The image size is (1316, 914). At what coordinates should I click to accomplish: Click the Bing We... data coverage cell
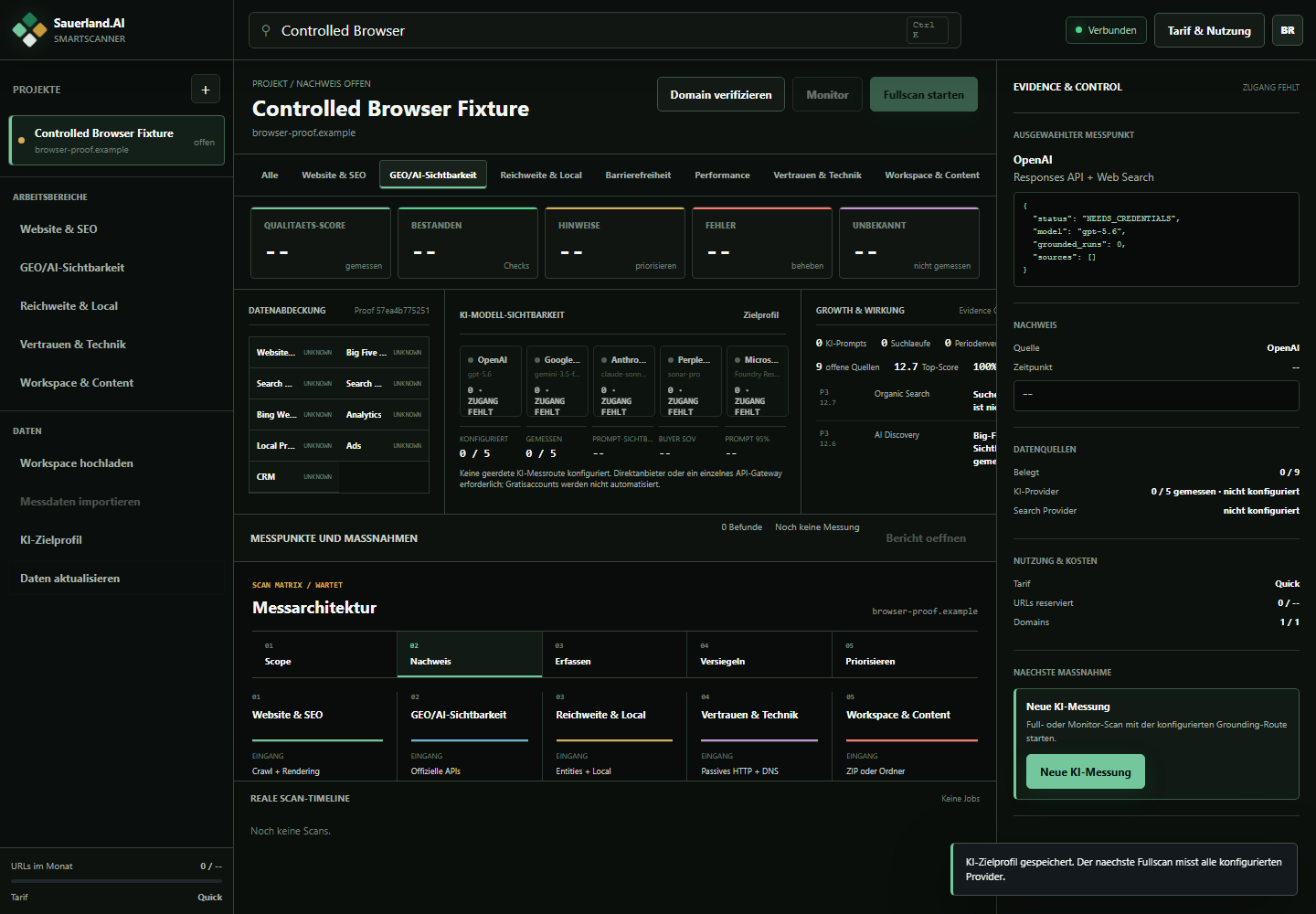click(x=294, y=415)
